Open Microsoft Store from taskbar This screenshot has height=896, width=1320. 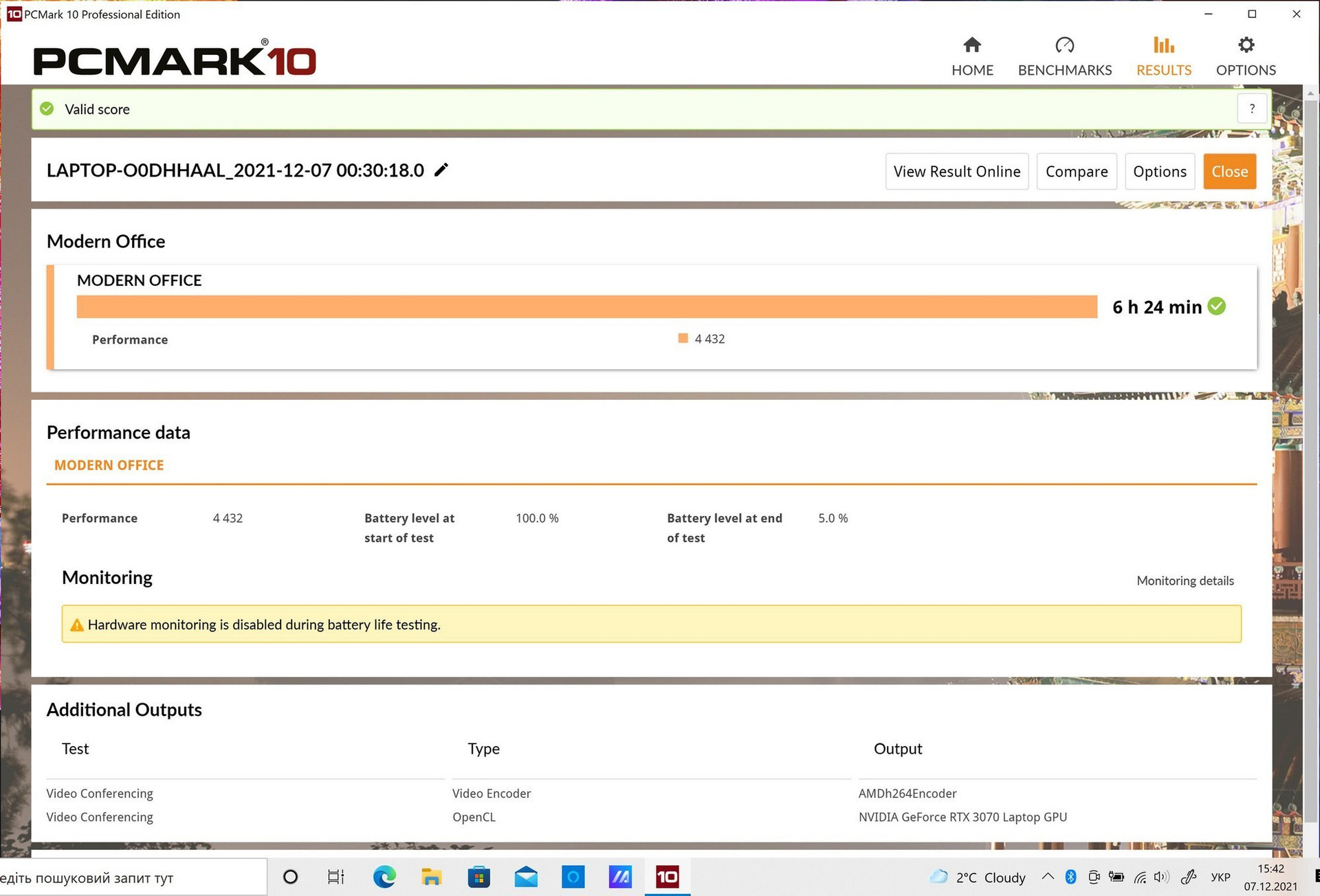[478, 877]
